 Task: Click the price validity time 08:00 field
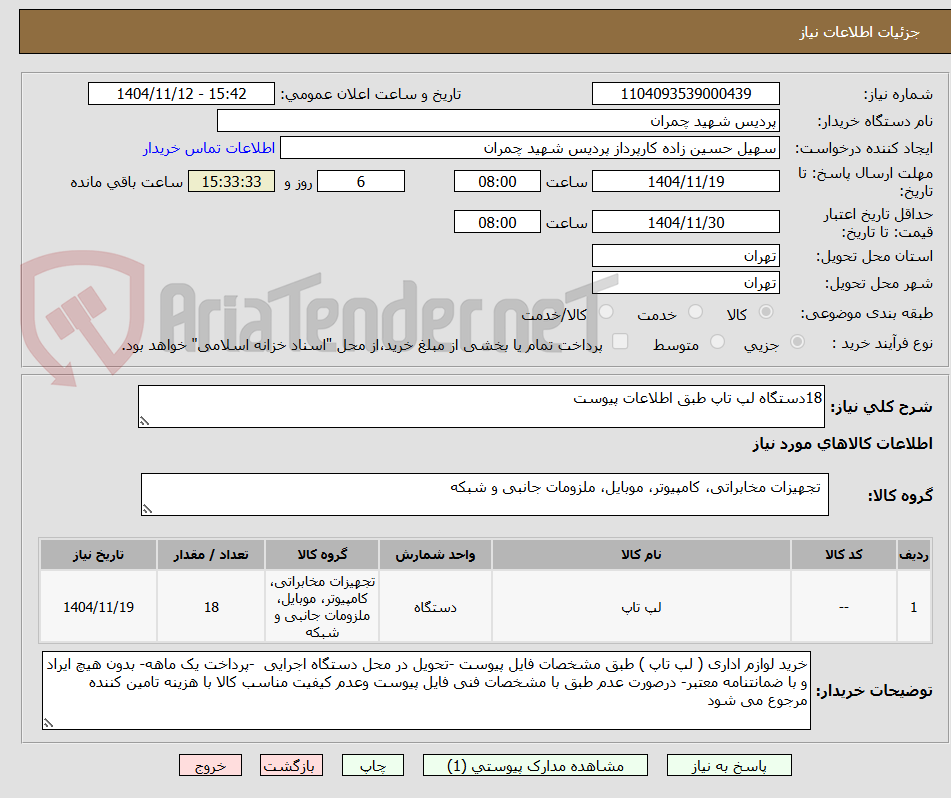pyautogui.click(x=497, y=222)
